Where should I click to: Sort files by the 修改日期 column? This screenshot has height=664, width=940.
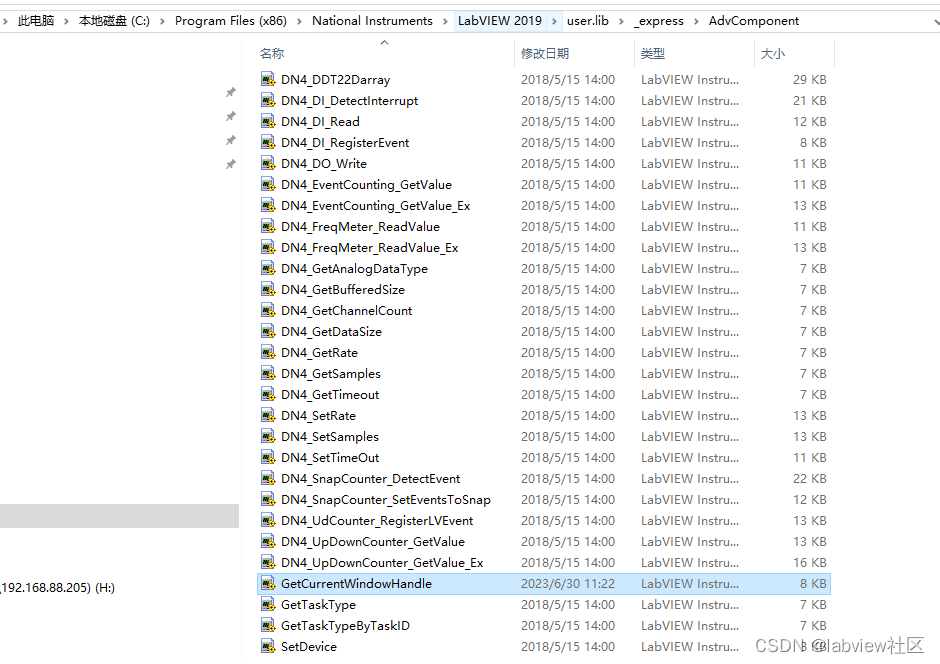tap(547, 53)
